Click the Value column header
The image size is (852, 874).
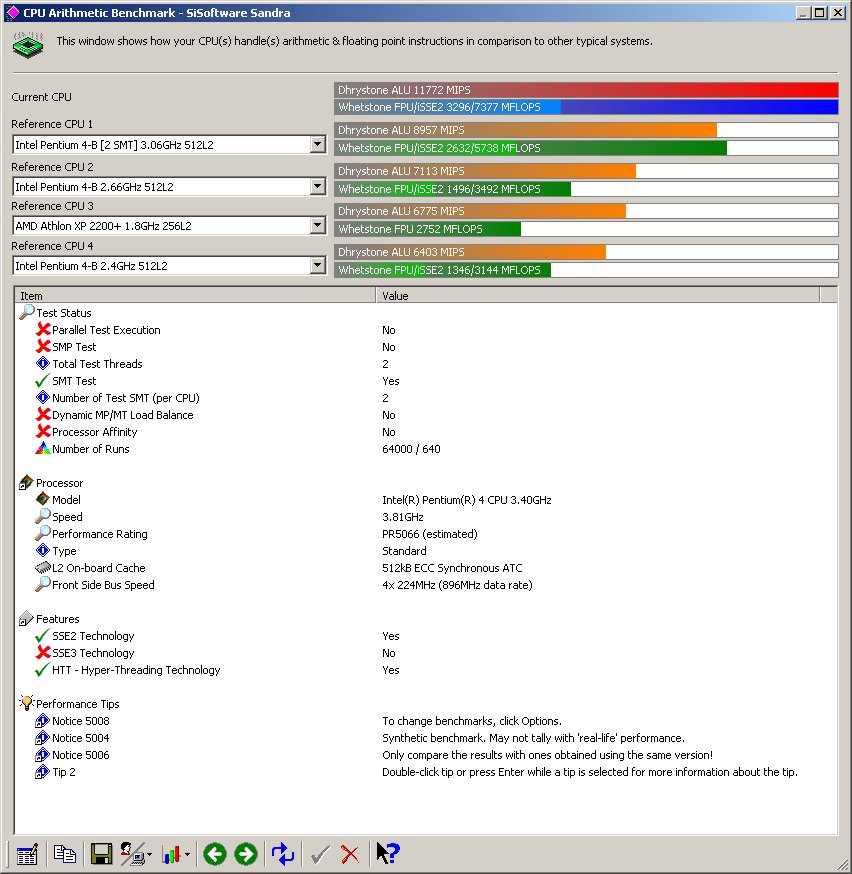597,296
